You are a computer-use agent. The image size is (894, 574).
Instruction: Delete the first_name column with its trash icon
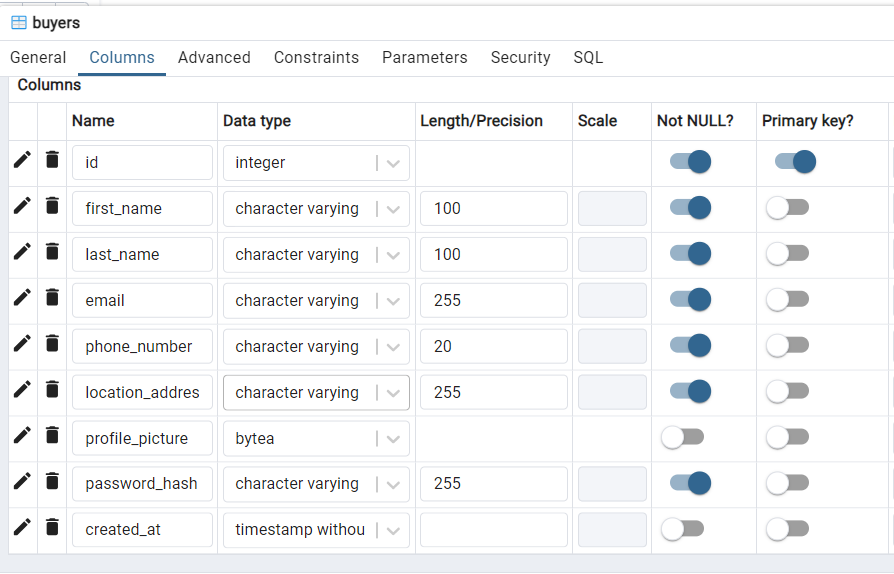pos(52,206)
